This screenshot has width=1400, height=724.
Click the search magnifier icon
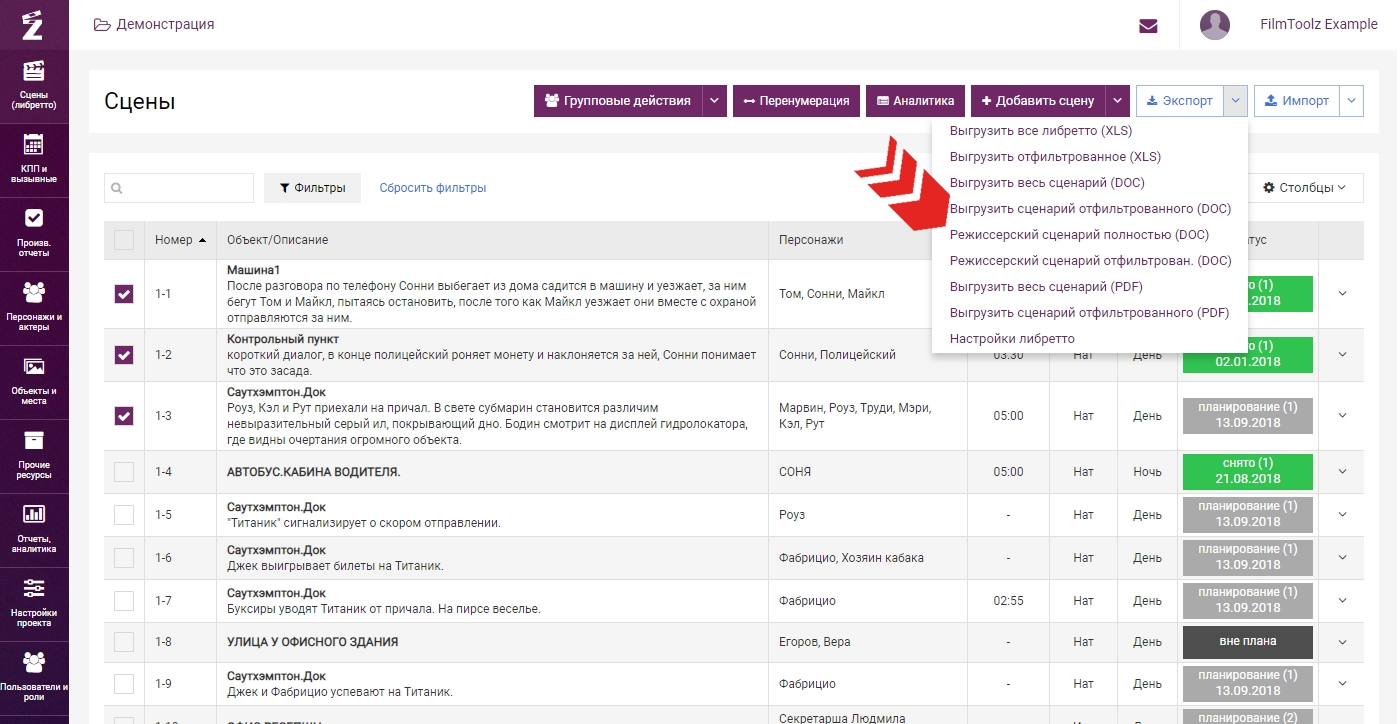118,188
